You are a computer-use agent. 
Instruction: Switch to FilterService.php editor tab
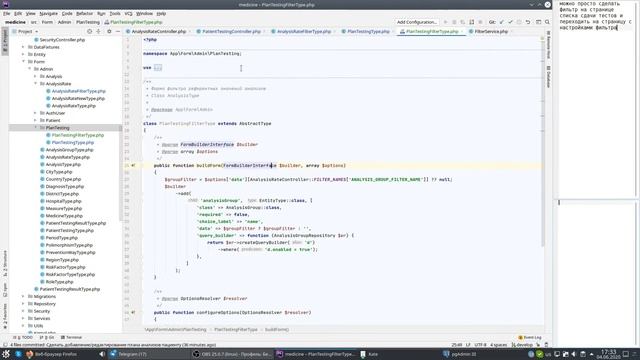(491, 31)
